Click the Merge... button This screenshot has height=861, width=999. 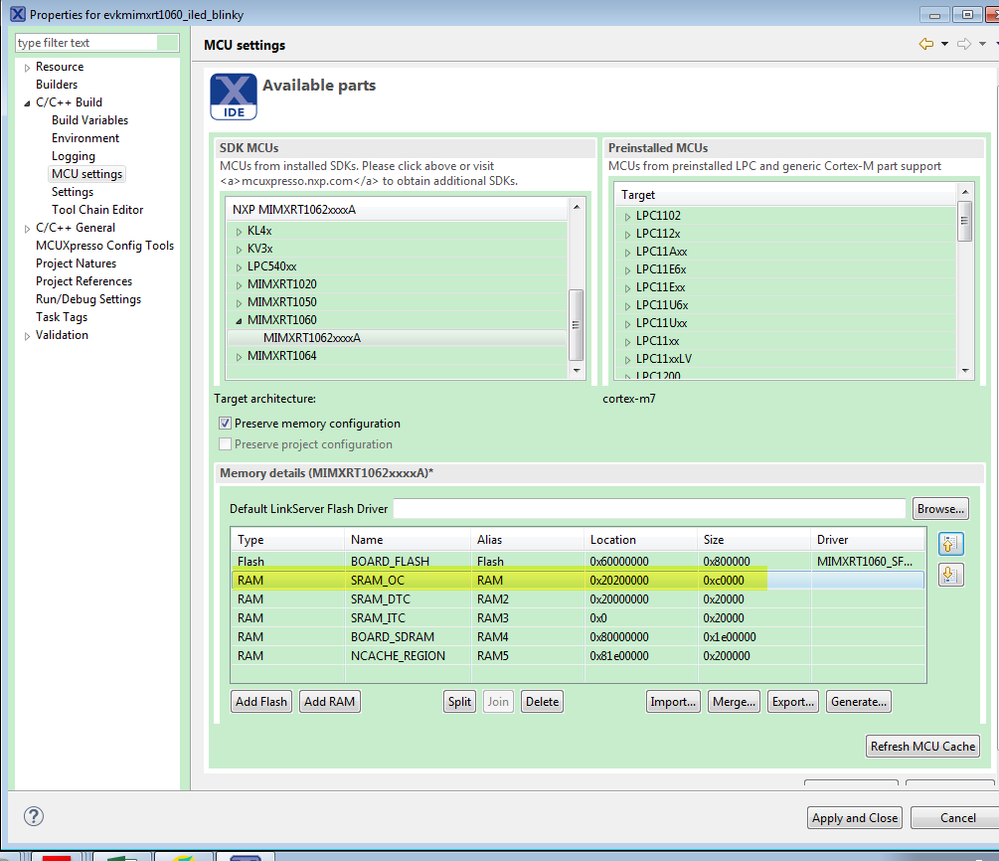734,702
